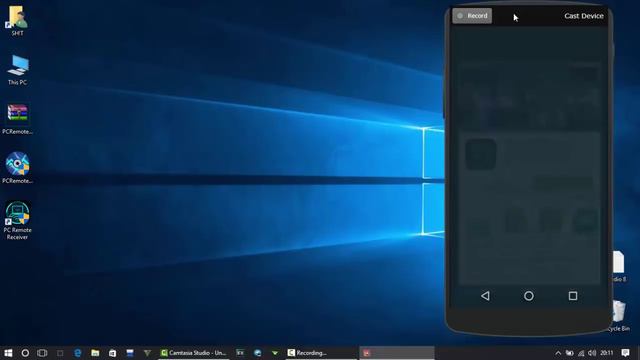Open Cast Device in the phone mirror window
Viewport: 640px width, 360px height.
pyautogui.click(x=584, y=16)
